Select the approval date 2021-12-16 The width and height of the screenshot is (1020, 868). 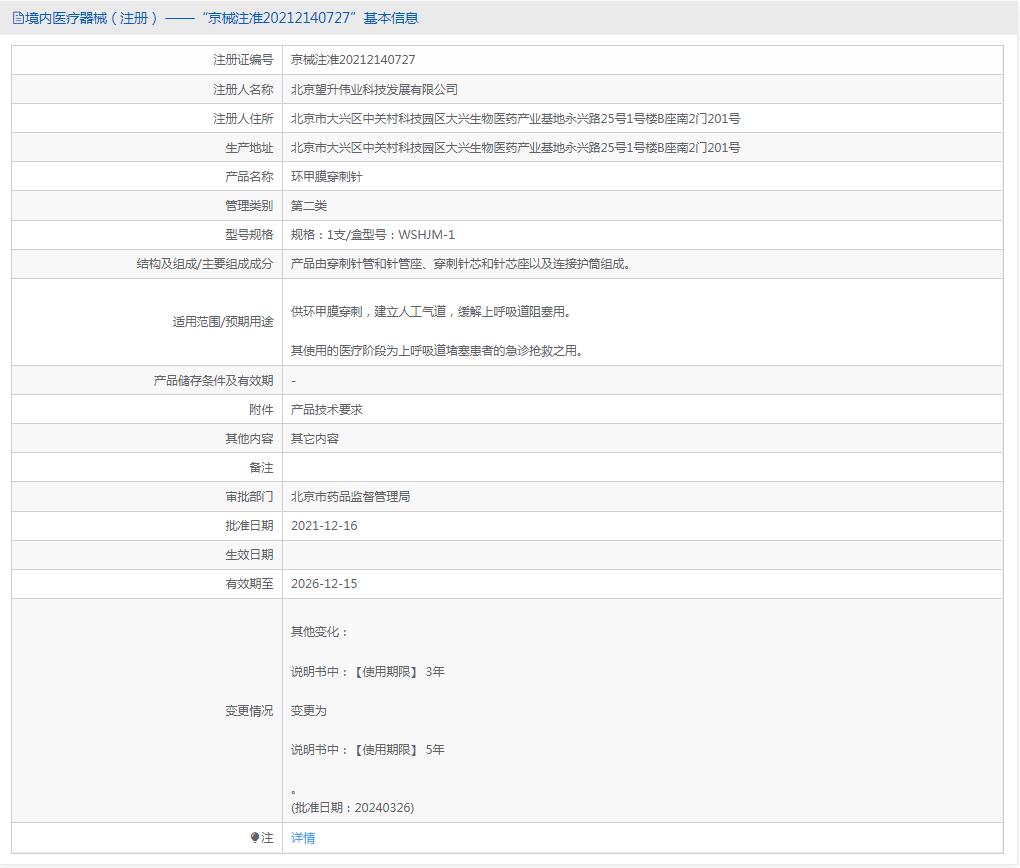click(324, 526)
